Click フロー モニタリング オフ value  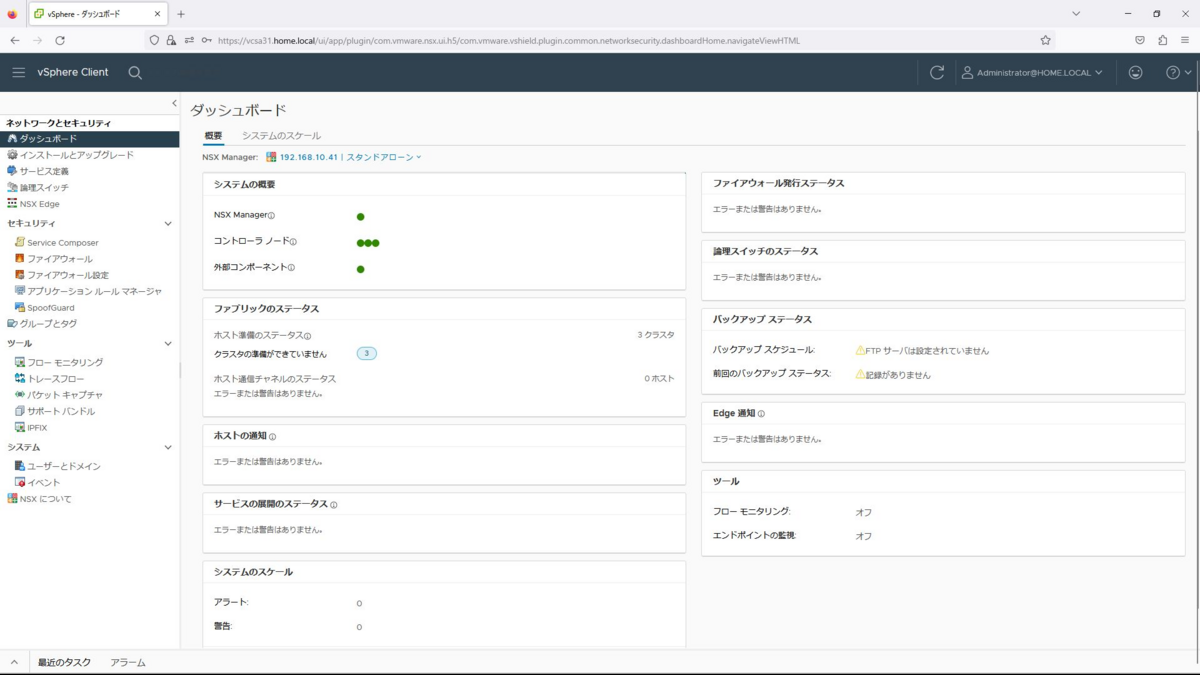(863, 512)
